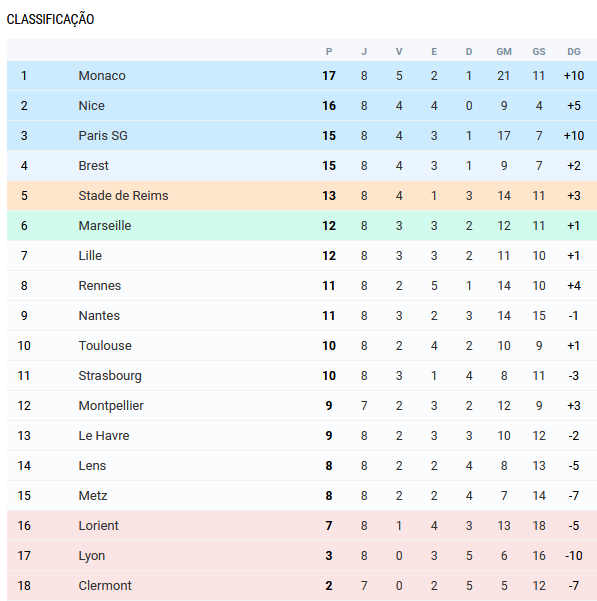
Task: Click the GM goals scored header
Action: [504, 52]
